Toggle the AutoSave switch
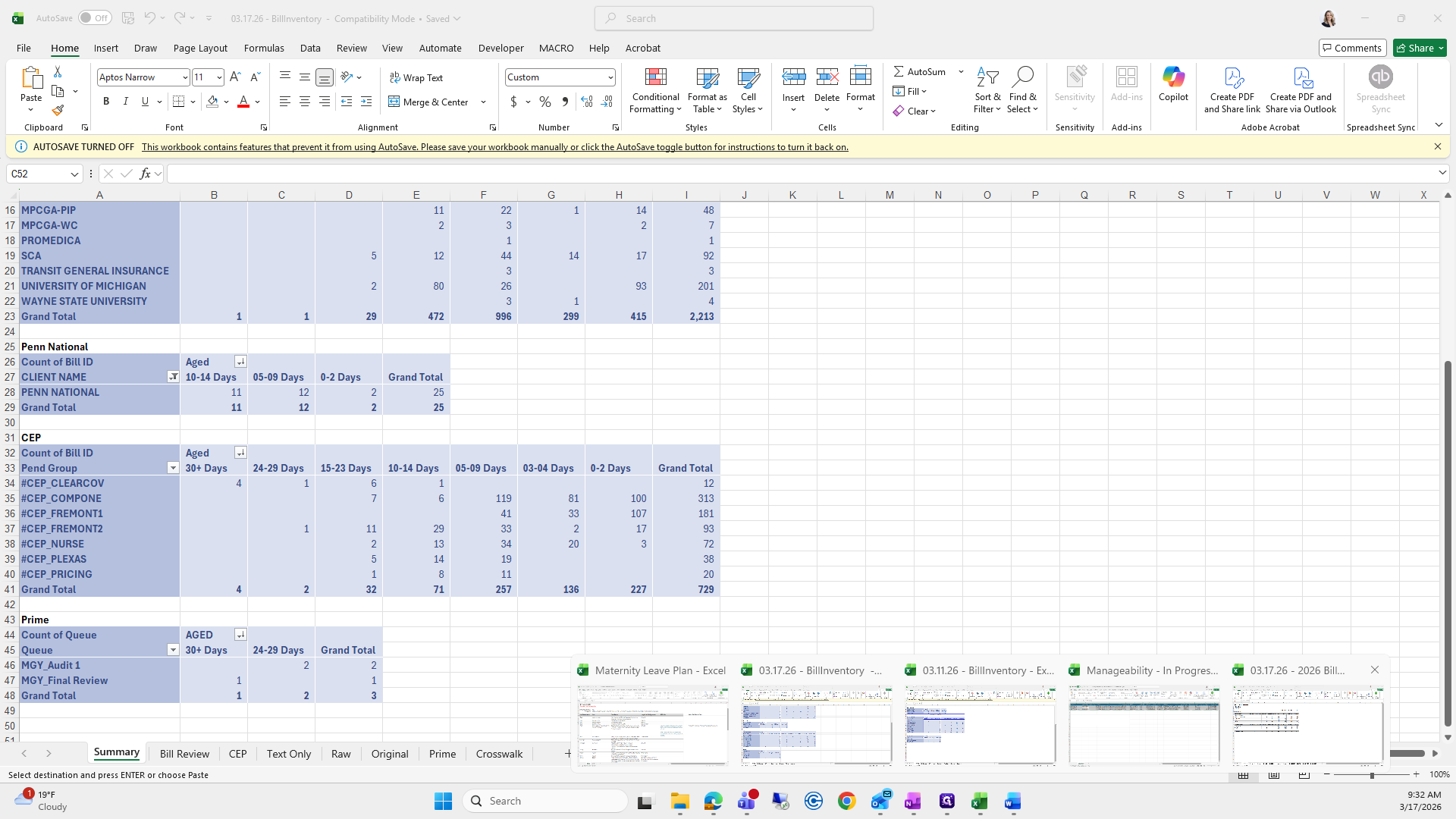This screenshot has height=819, width=1456. tap(95, 18)
